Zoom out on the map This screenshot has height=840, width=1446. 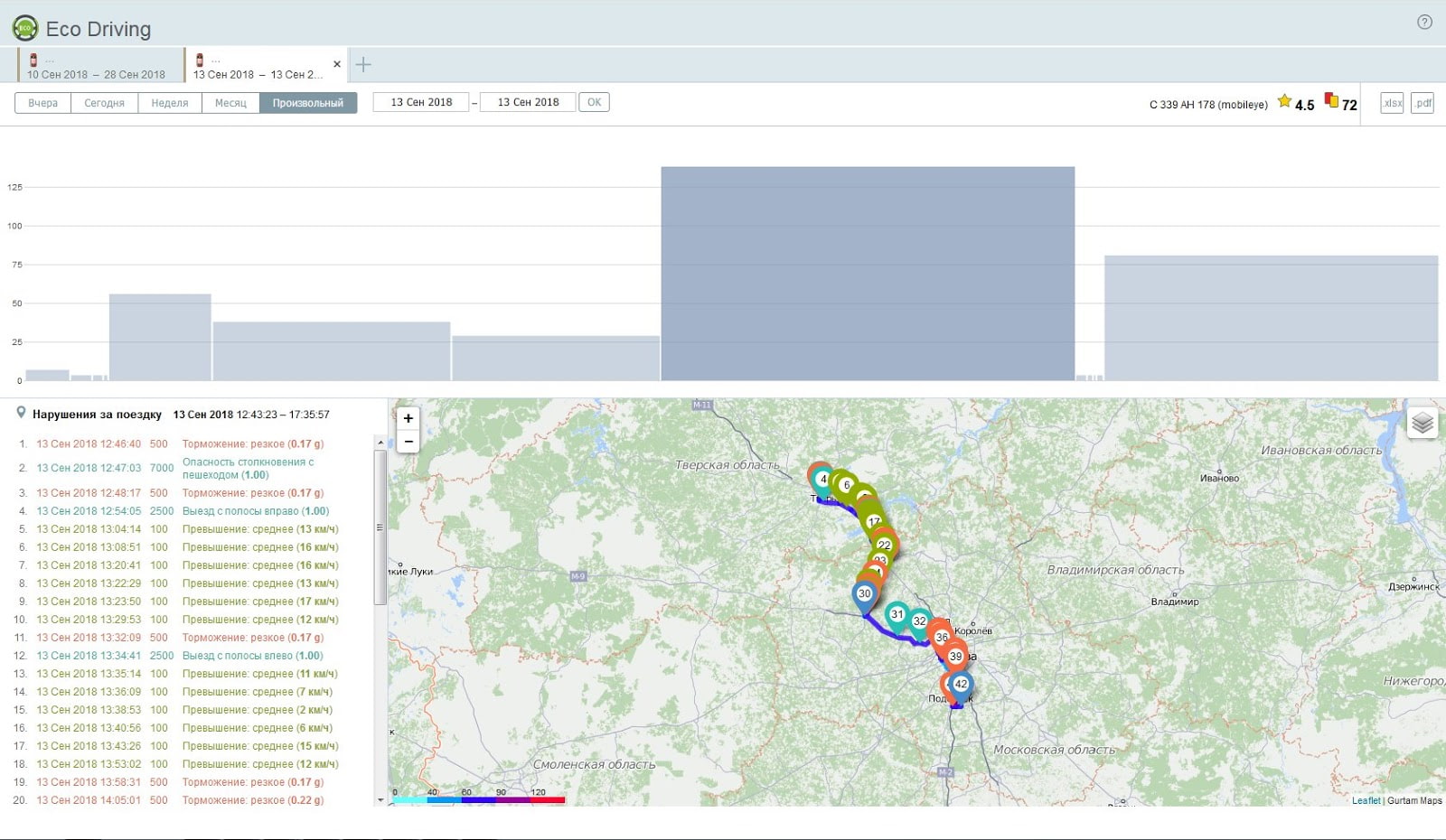coord(408,441)
